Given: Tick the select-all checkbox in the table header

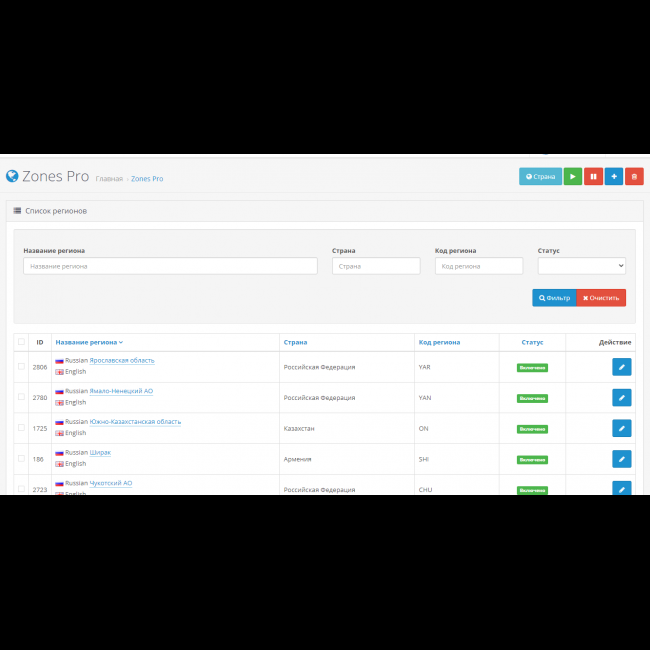Looking at the screenshot, I should (21, 342).
